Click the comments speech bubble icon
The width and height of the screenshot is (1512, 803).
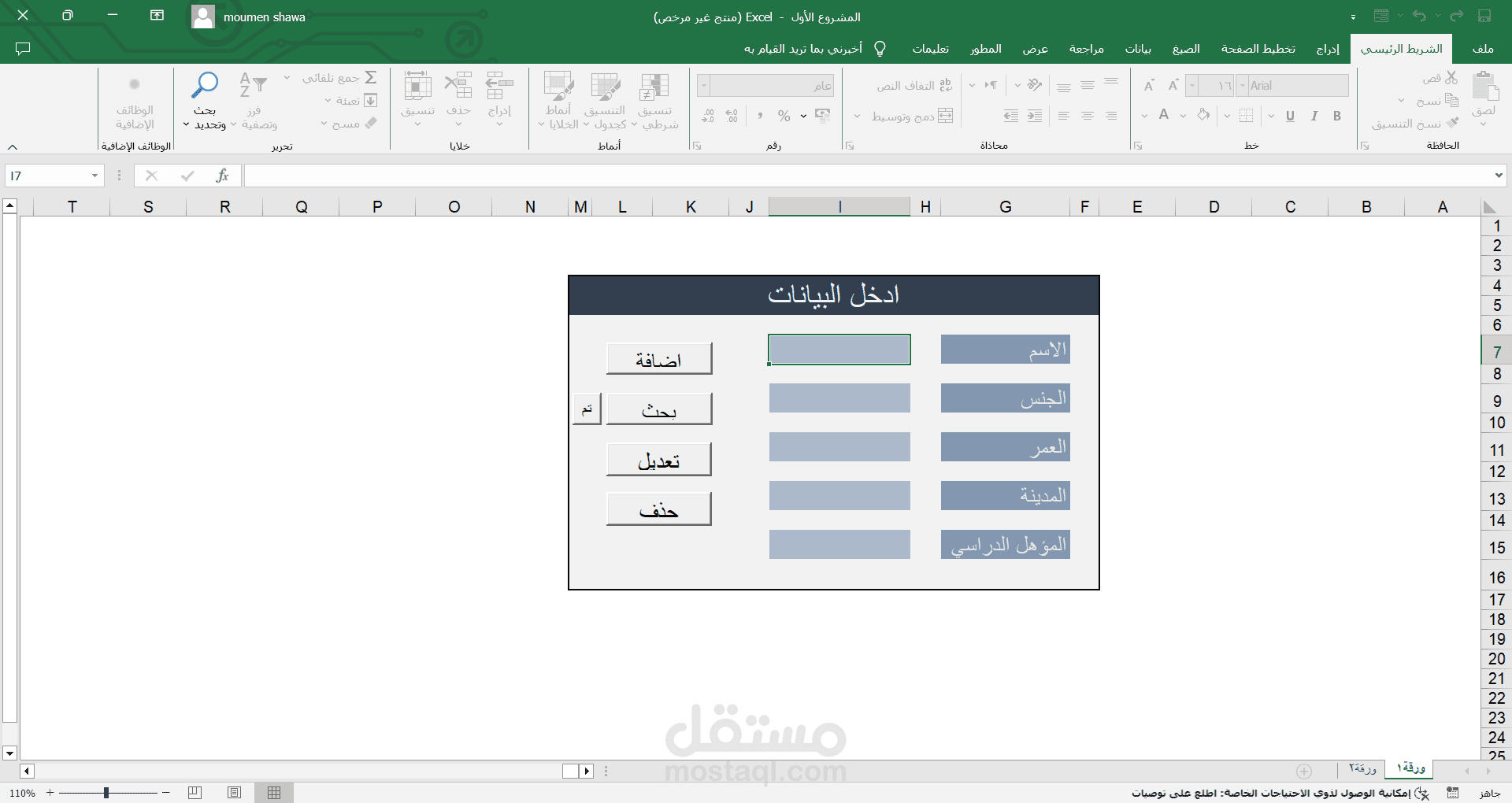(23, 49)
